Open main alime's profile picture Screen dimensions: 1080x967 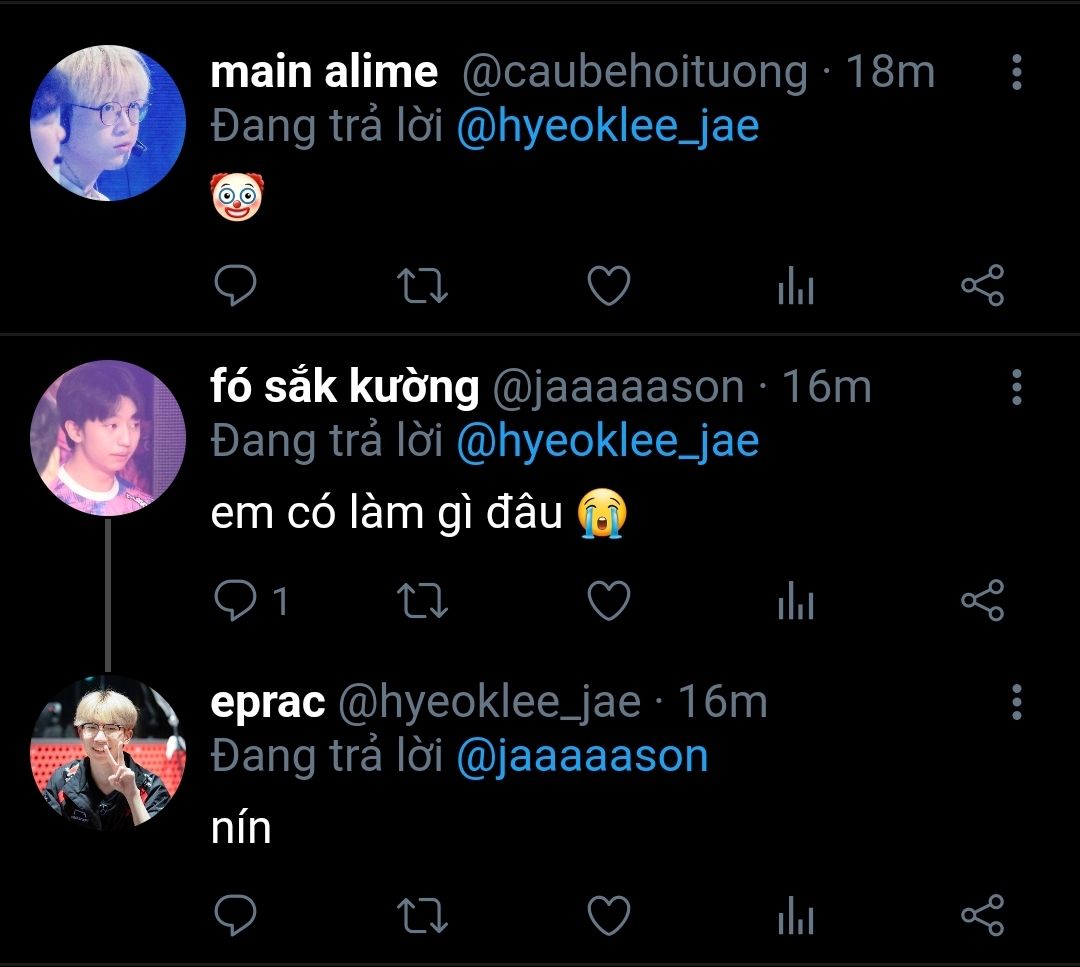108,123
